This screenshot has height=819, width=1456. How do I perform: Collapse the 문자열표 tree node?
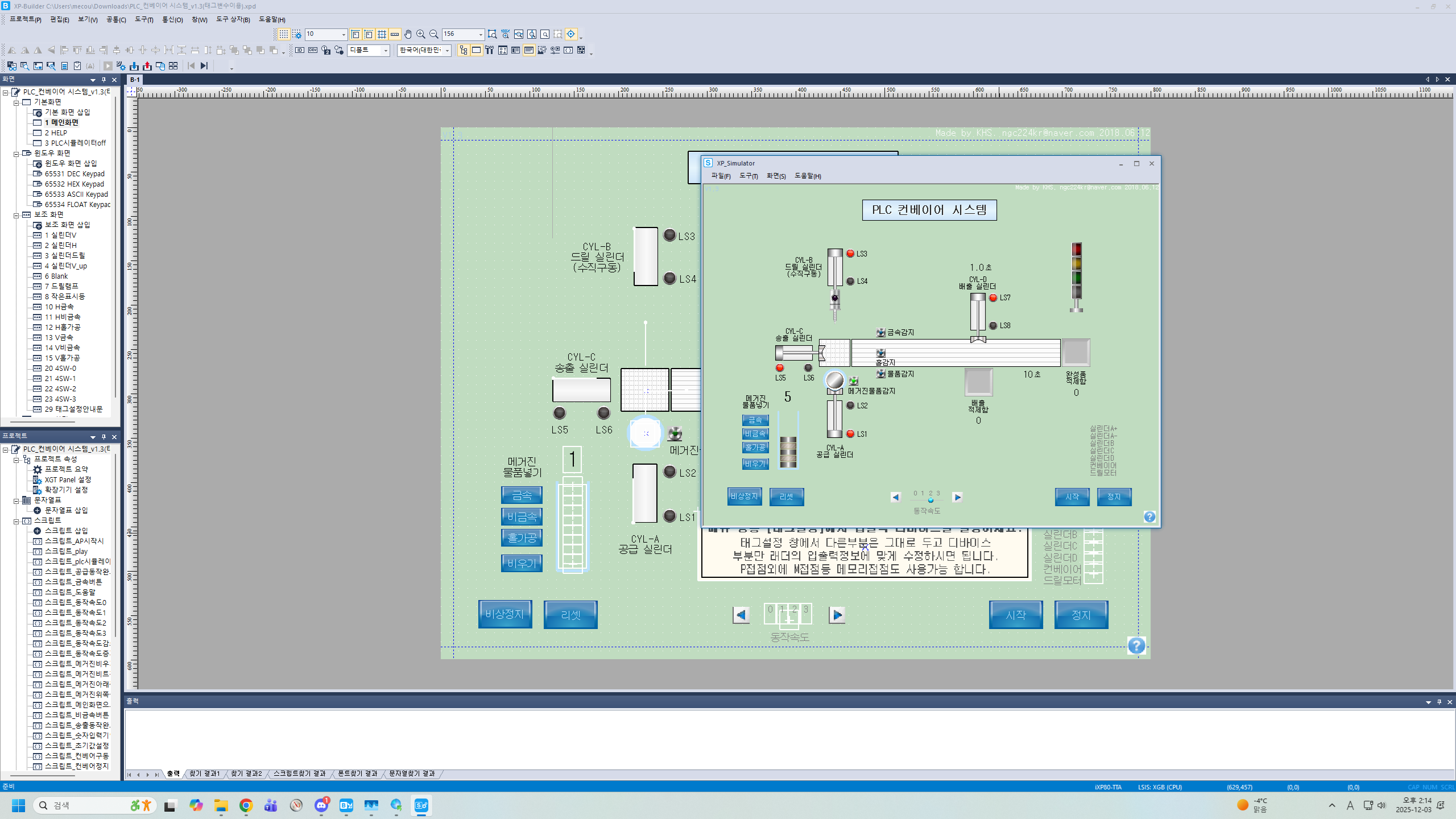point(16,500)
